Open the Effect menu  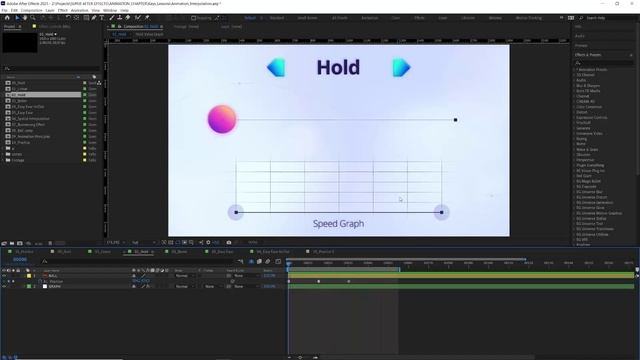tap(63, 10)
